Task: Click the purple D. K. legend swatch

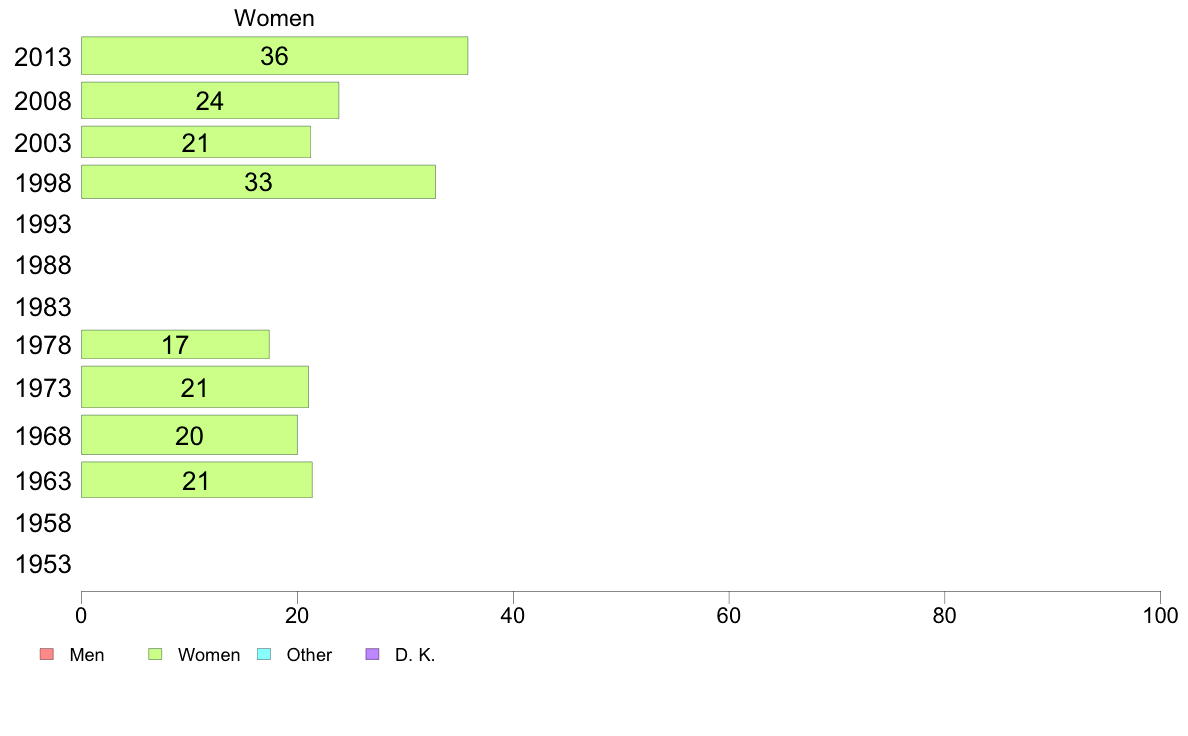Action: pos(372,654)
